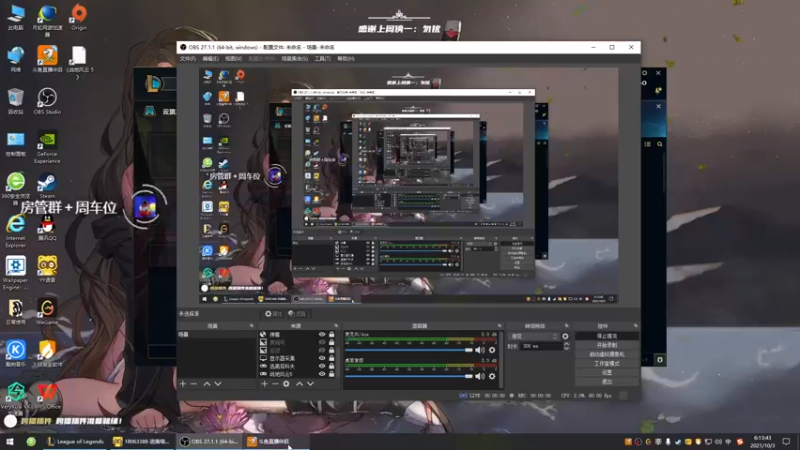Click the 属性 properties button above docks
Viewport: 800px width, 450px height.
point(273,314)
